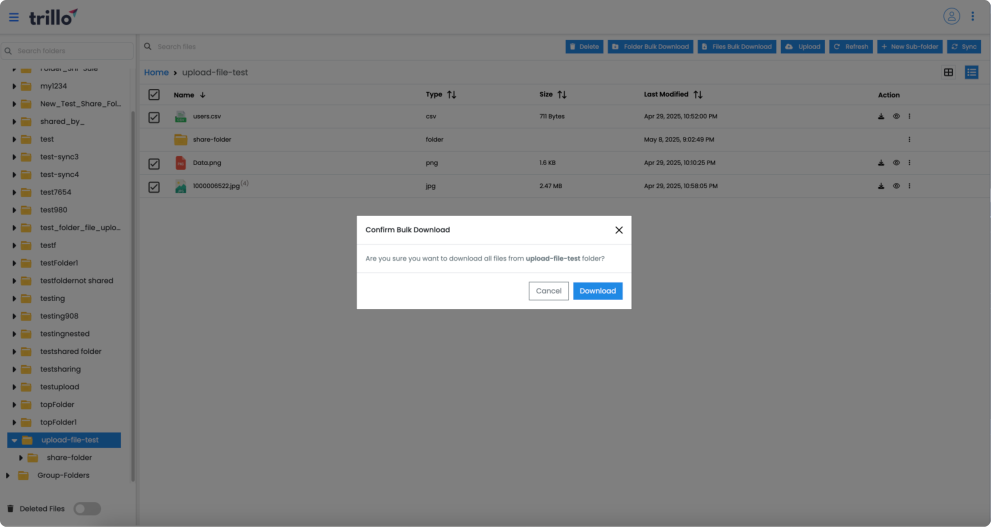Uncheck the Data.png checkbox
The image size is (992, 528).
click(154, 164)
